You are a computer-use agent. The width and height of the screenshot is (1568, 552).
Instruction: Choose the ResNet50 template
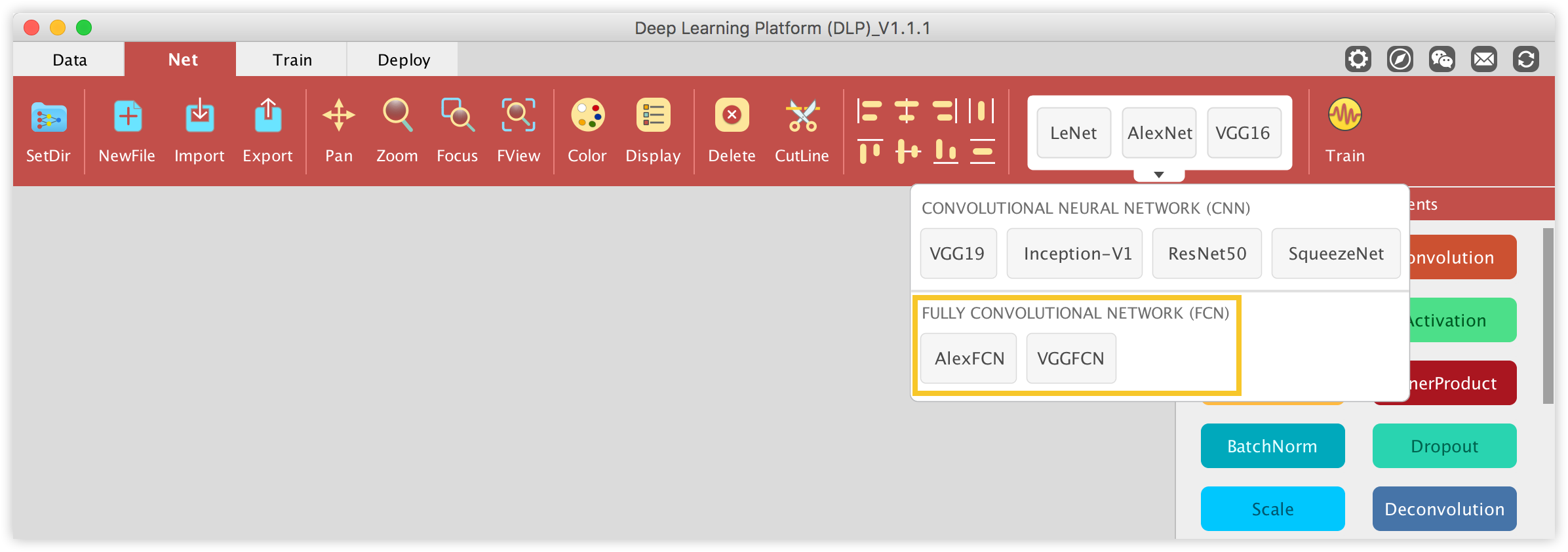(1207, 254)
